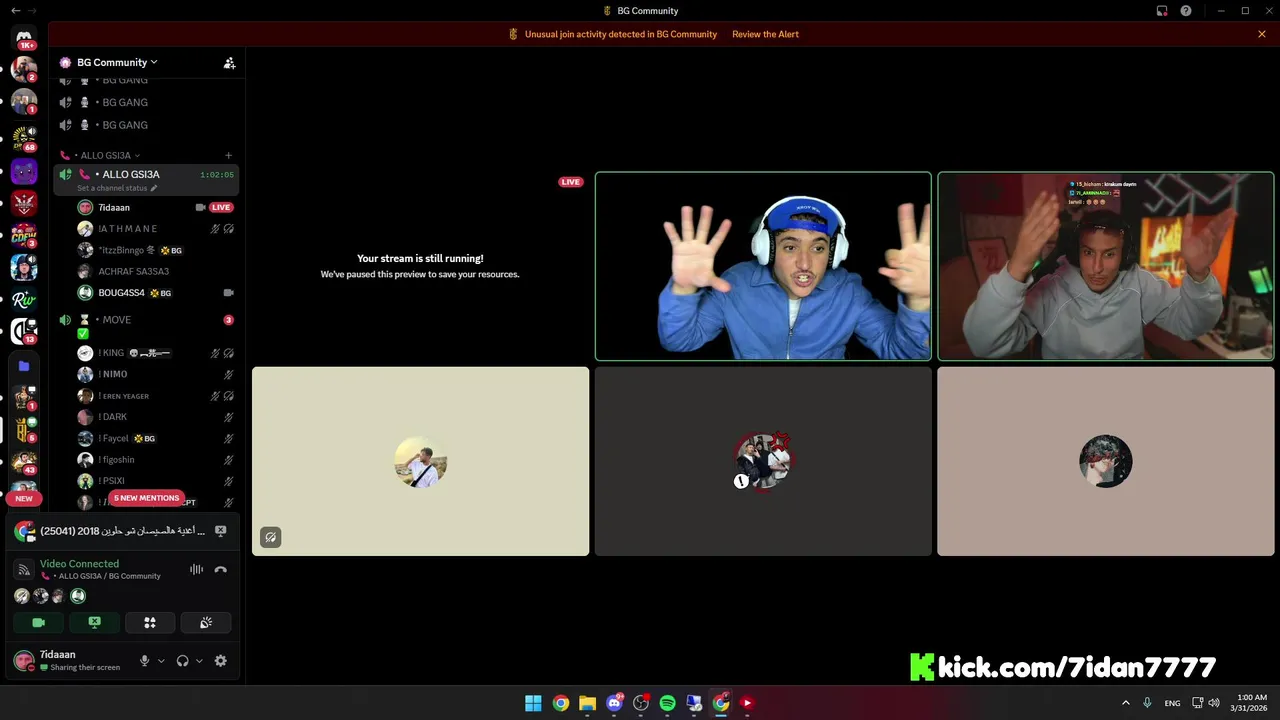Disconnect from the voice call
The width and height of the screenshot is (1280, 720).
pos(221,569)
